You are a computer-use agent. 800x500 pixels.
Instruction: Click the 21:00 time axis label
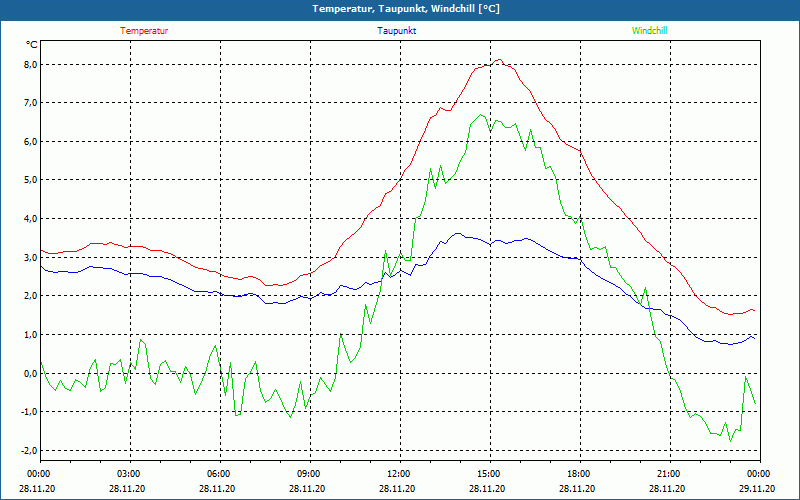pos(670,473)
